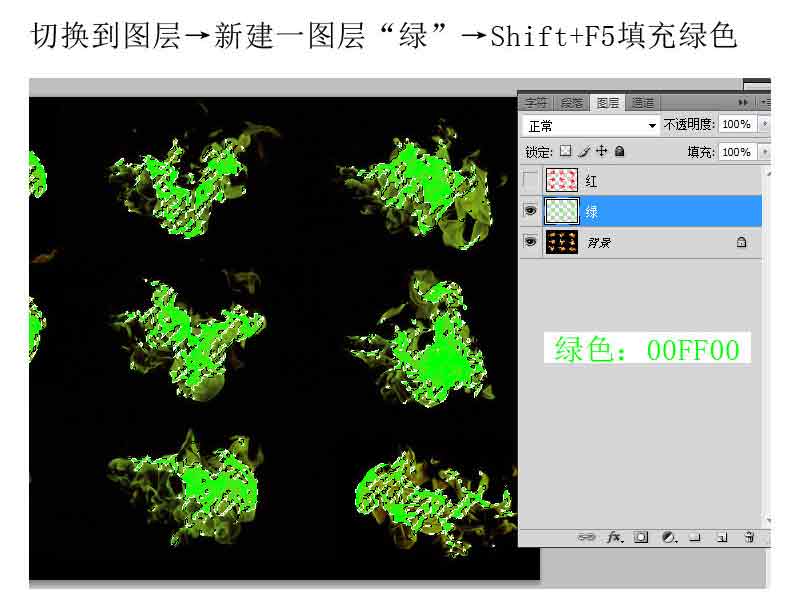The height and width of the screenshot is (595, 788).
Task: Click the opacity 100% field
Action: click(x=737, y=124)
